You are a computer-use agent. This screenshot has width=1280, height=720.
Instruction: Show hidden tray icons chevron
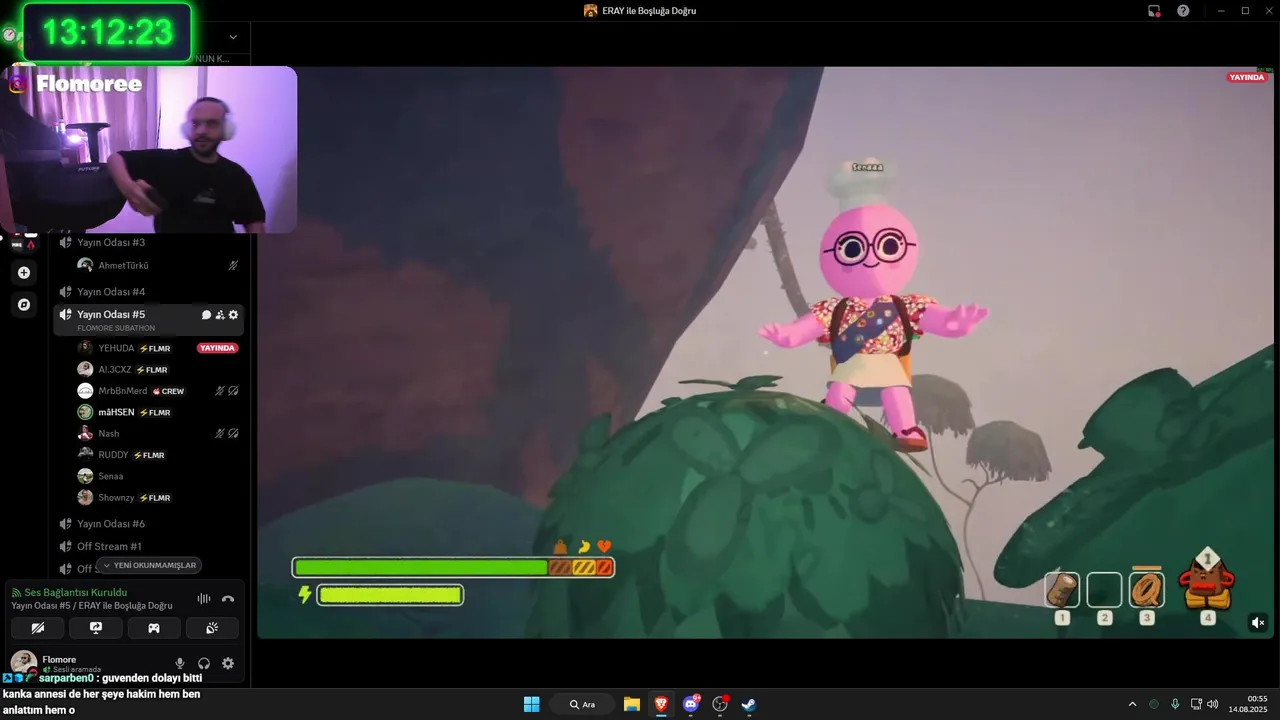(x=1132, y=704)
